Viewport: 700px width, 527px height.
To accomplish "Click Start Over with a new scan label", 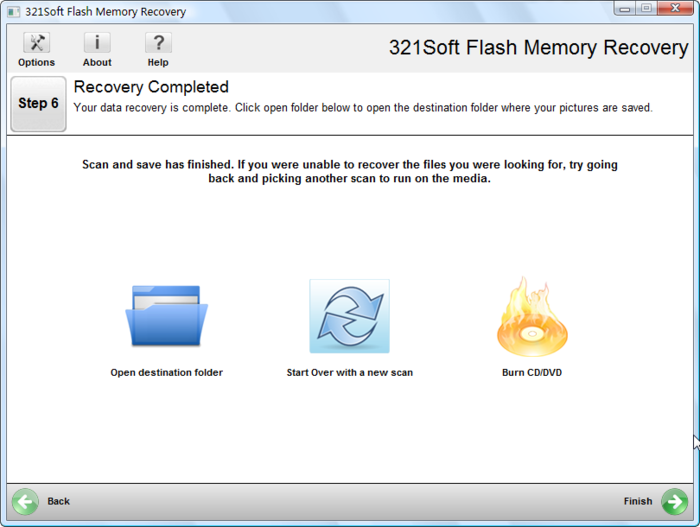I will 350,372.
